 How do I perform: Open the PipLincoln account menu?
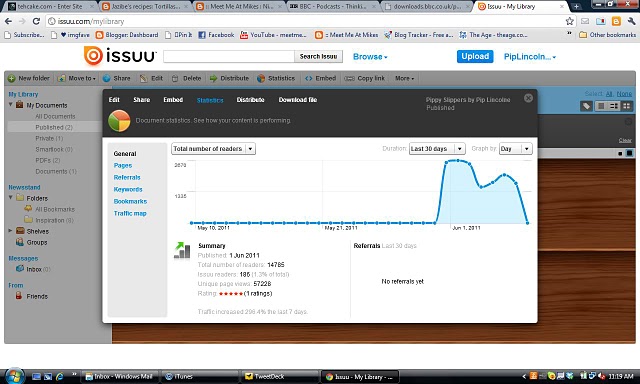click(530, 57)
